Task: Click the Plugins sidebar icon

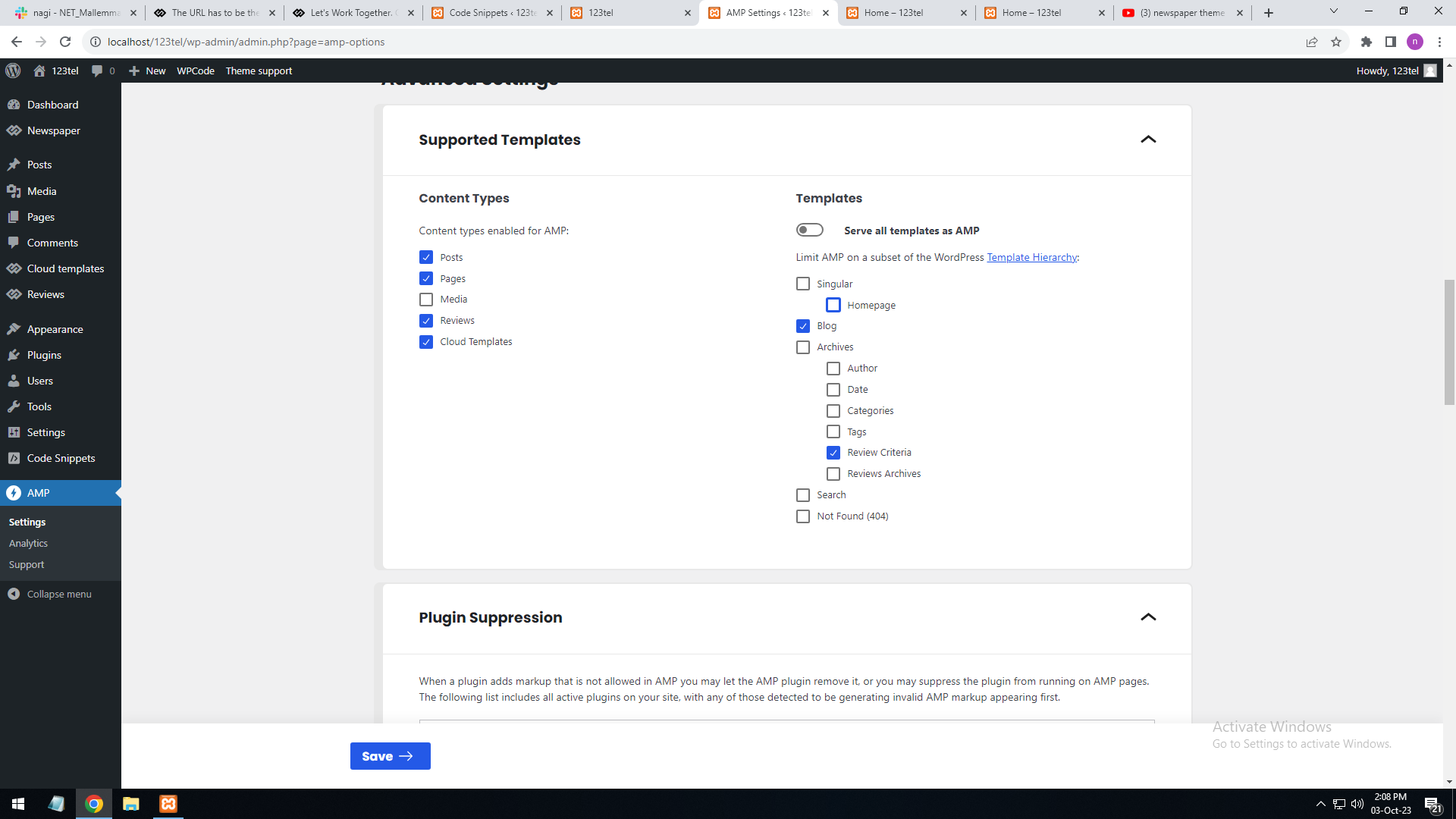Action: pyautogui.click(x=14, y=355)
